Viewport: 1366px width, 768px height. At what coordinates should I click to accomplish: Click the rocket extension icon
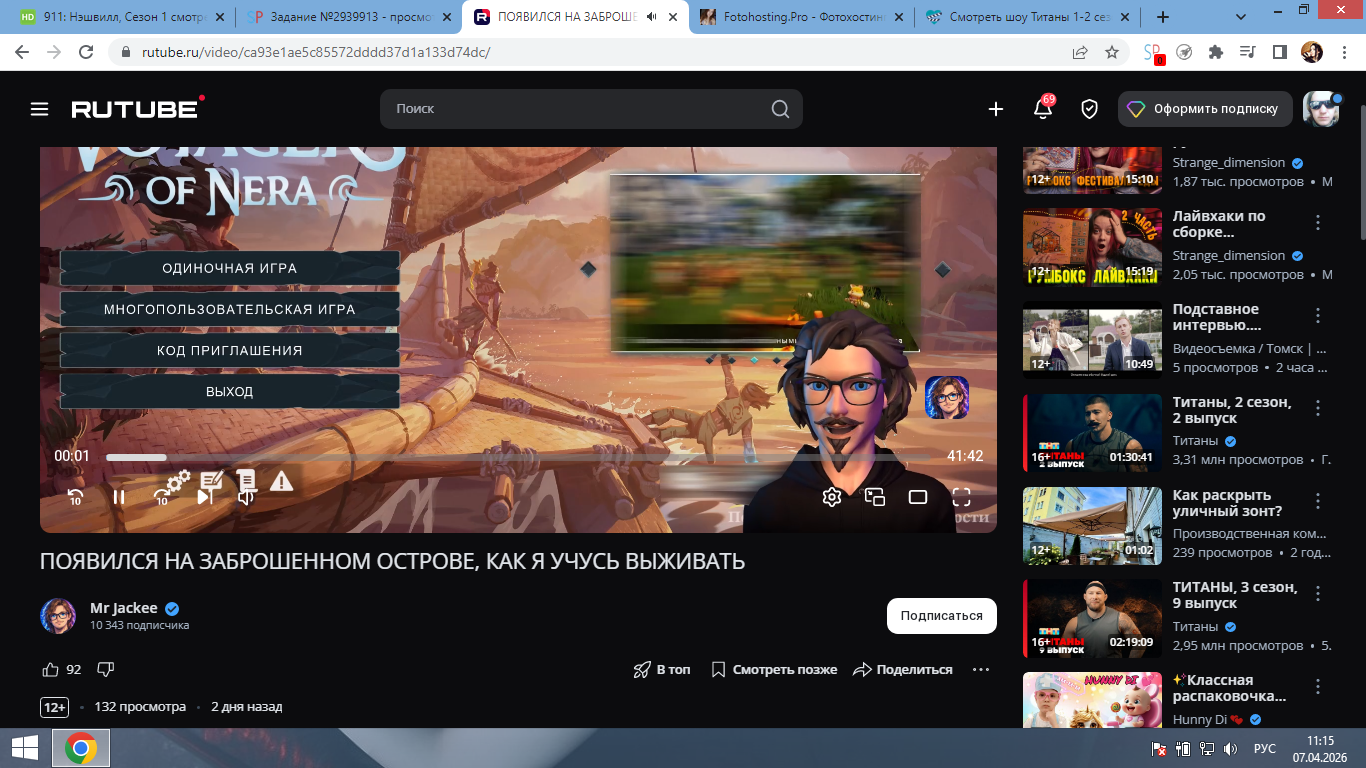tap(1184, 52)
